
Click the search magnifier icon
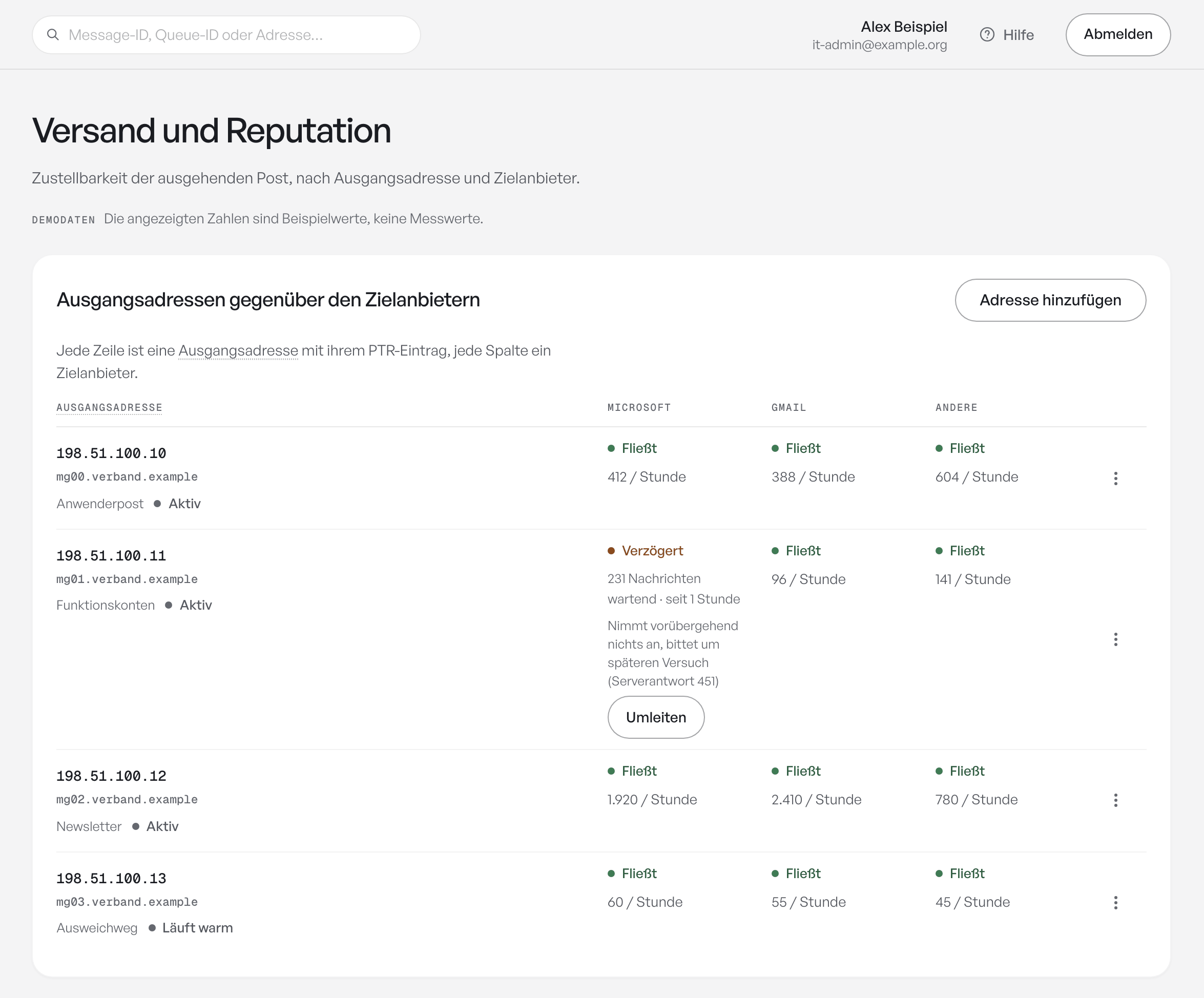click(x=53, y=35)
